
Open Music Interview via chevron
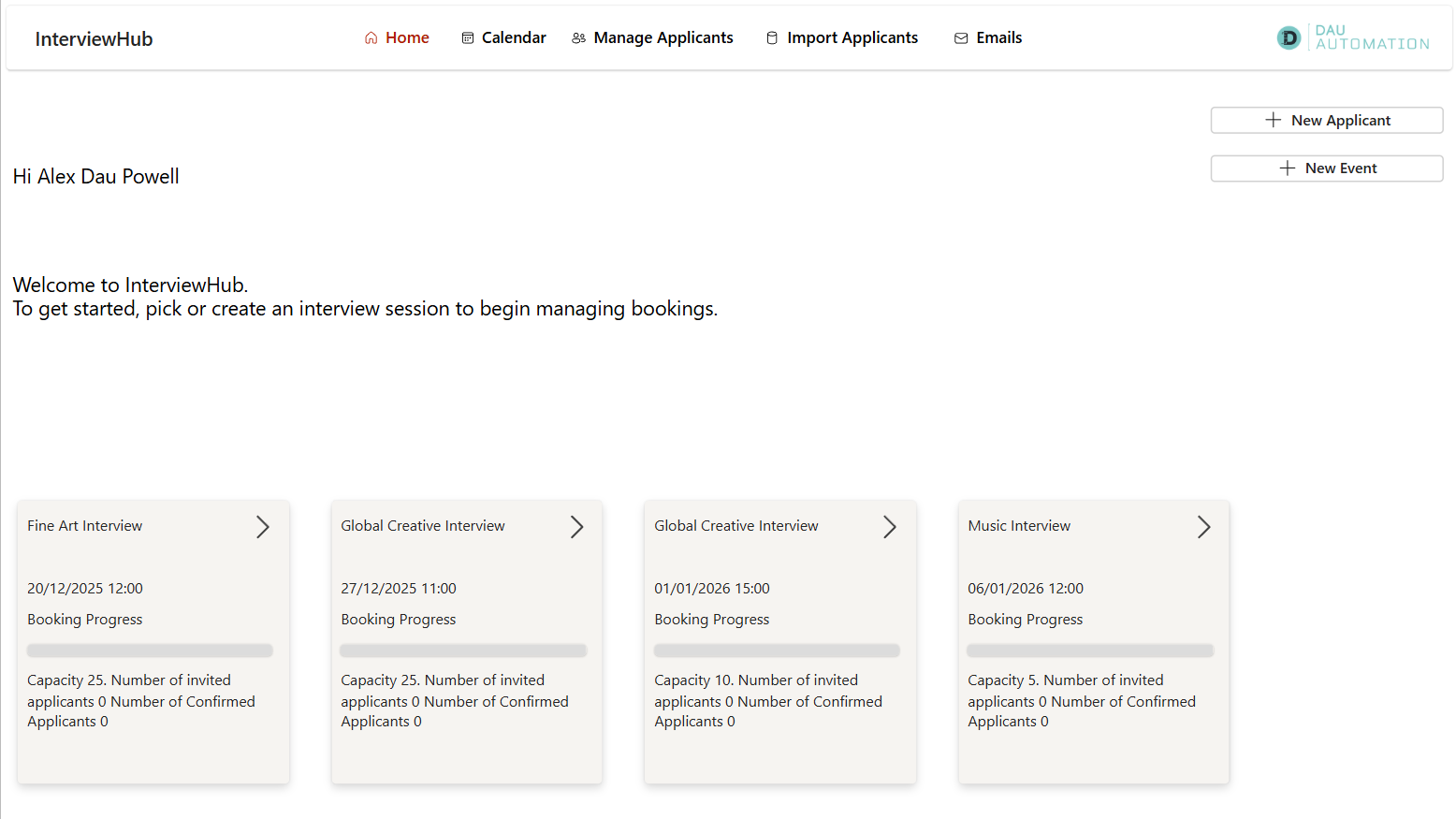pyautogui.click(x=1203, y=527)
